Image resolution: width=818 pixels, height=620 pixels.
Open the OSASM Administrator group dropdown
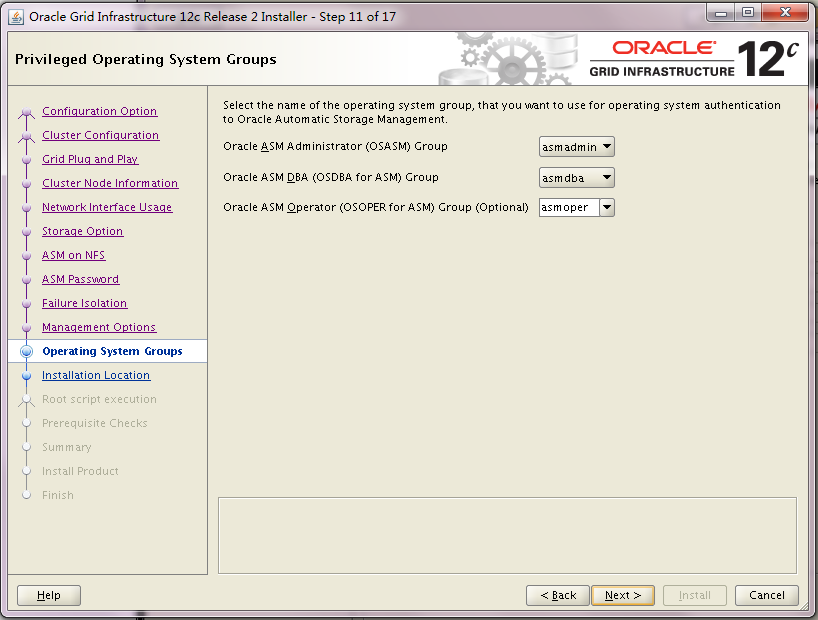pyautogui.click(x=577, y=147)
